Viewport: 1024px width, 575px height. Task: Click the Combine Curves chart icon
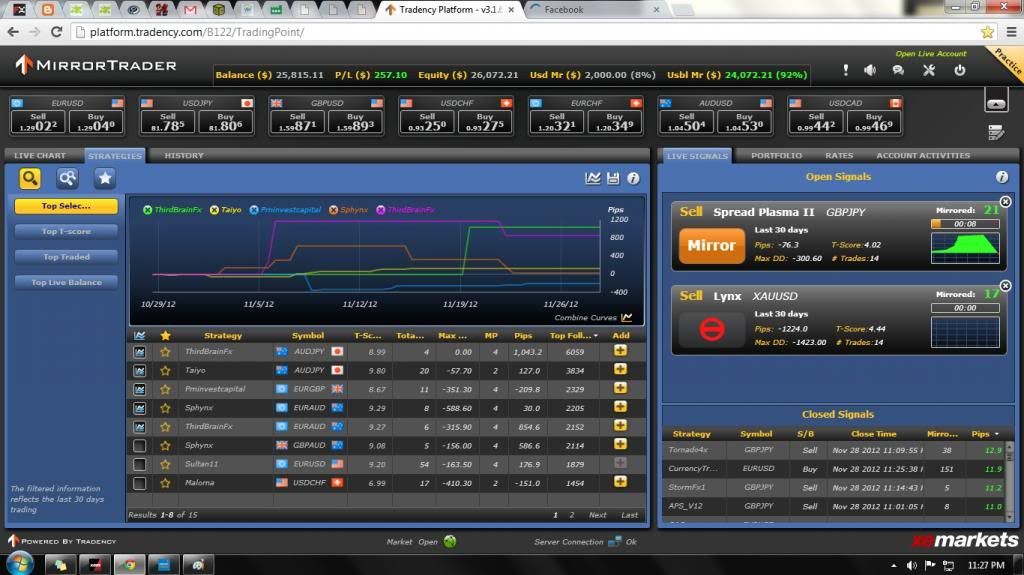627,318
